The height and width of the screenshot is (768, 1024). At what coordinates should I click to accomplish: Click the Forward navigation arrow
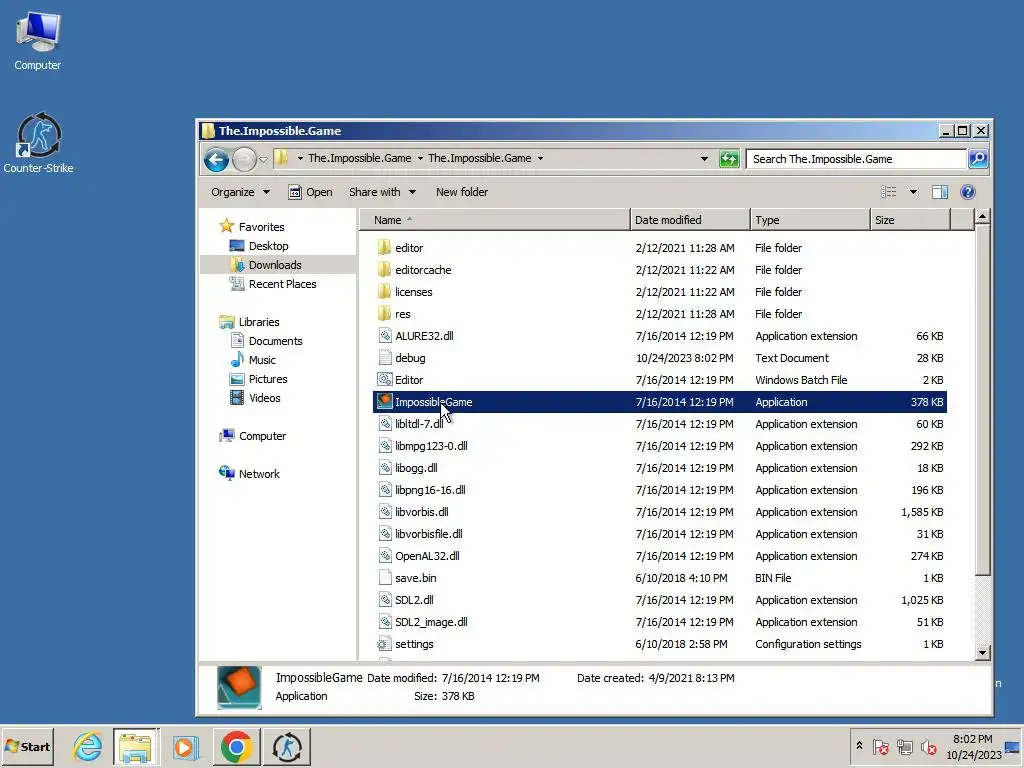tap(244, 159)
